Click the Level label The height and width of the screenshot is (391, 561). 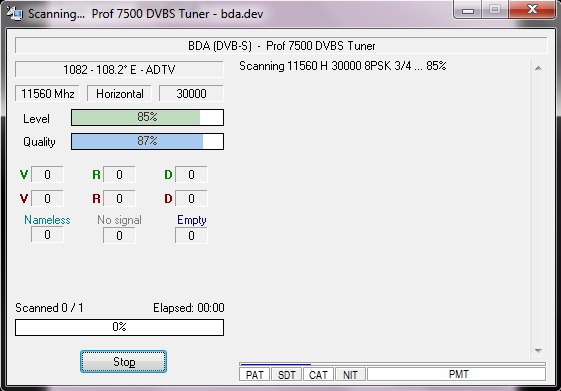click(36, 119)
